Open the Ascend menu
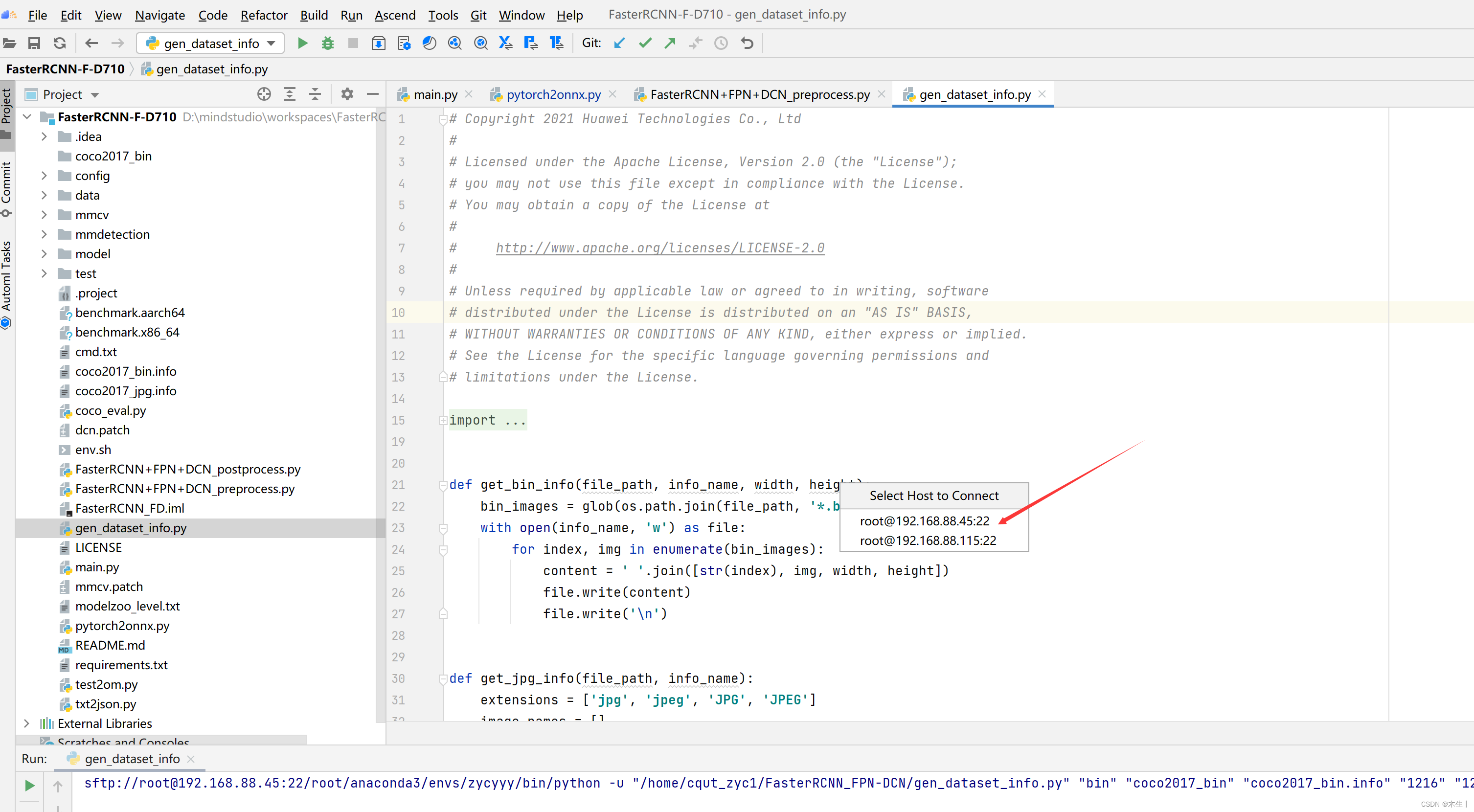Image resolution: width=1474 pixels, height=812 pixels. [395, 15]
